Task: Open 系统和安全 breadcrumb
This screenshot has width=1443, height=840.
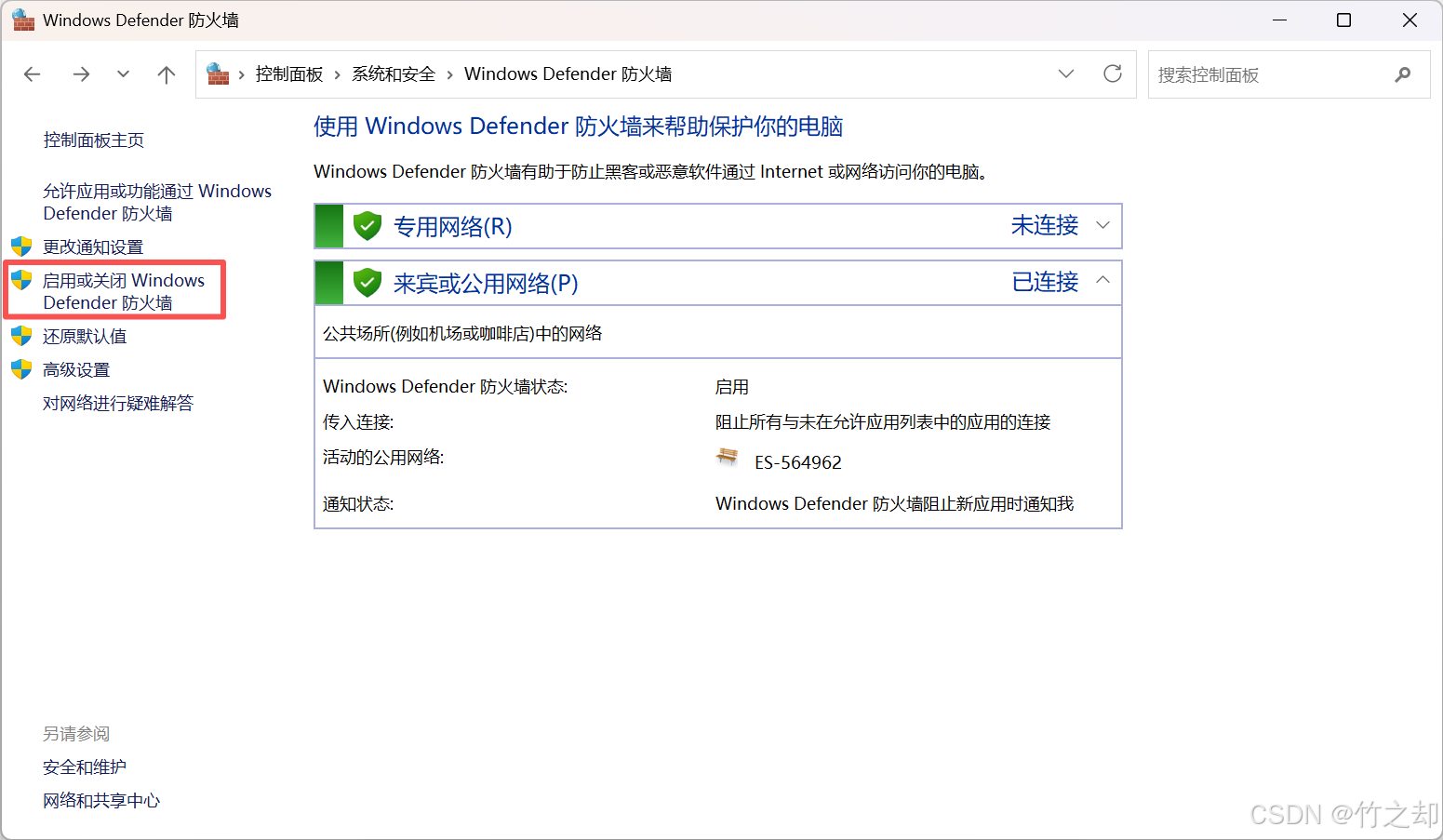Action: pyautogui.click(x=394, y=74)
